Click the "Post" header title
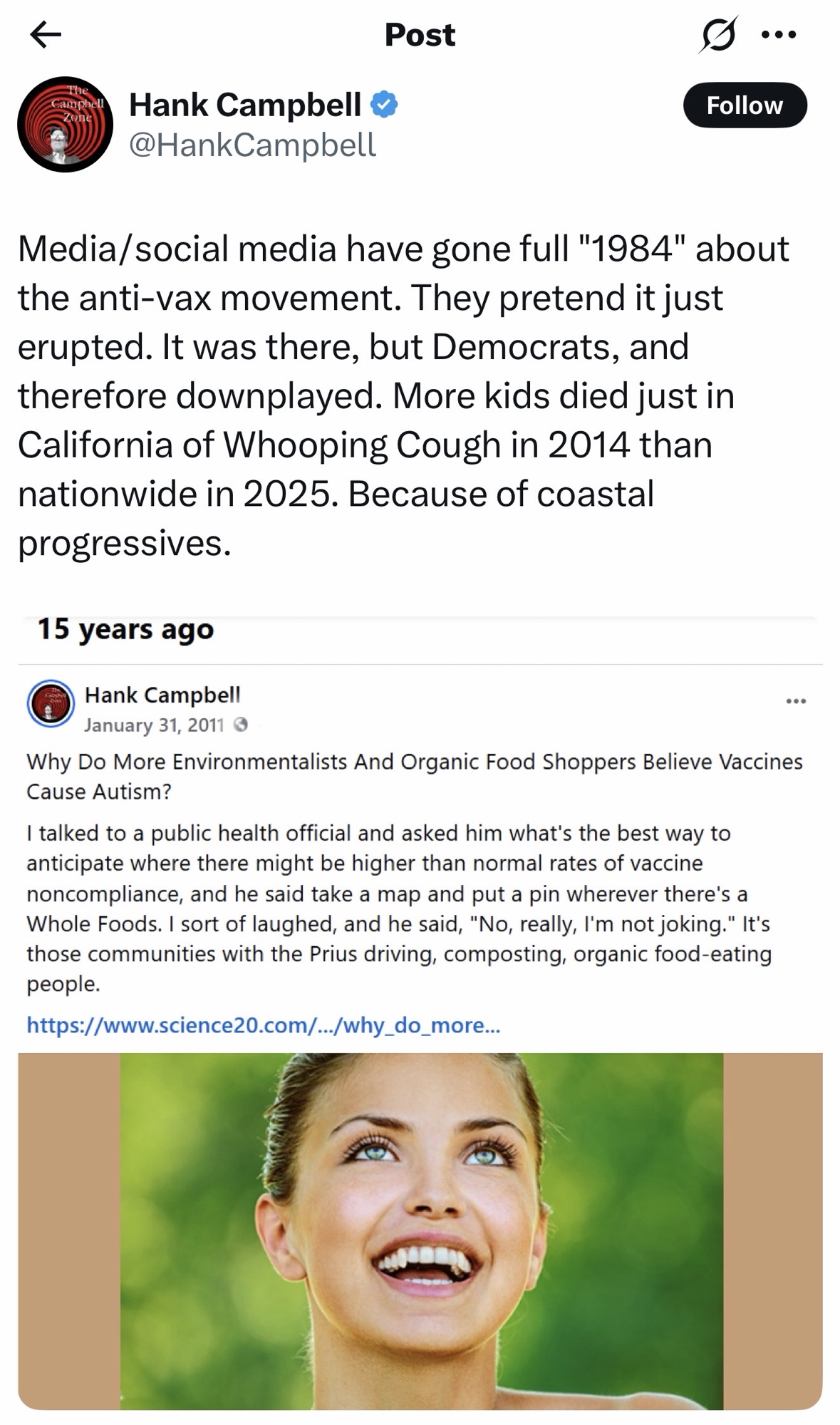 point(420,34)
